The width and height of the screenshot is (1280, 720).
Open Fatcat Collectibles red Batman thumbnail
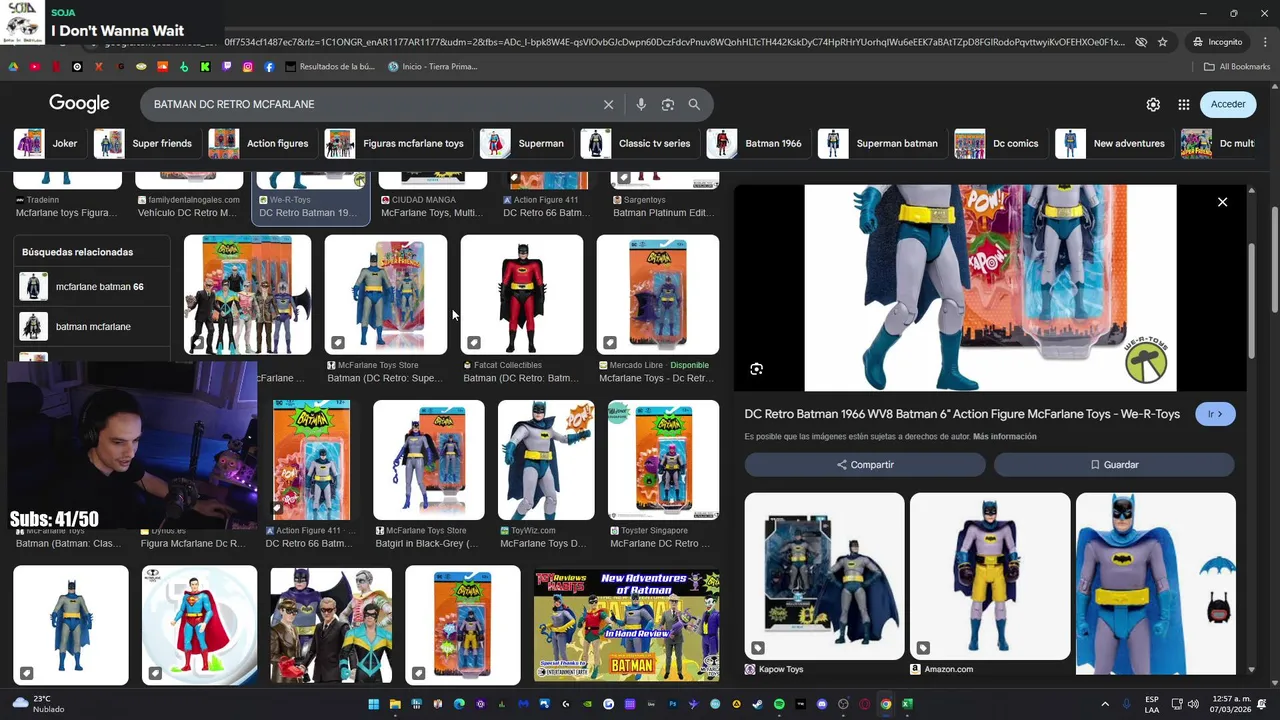coord(522,295)
